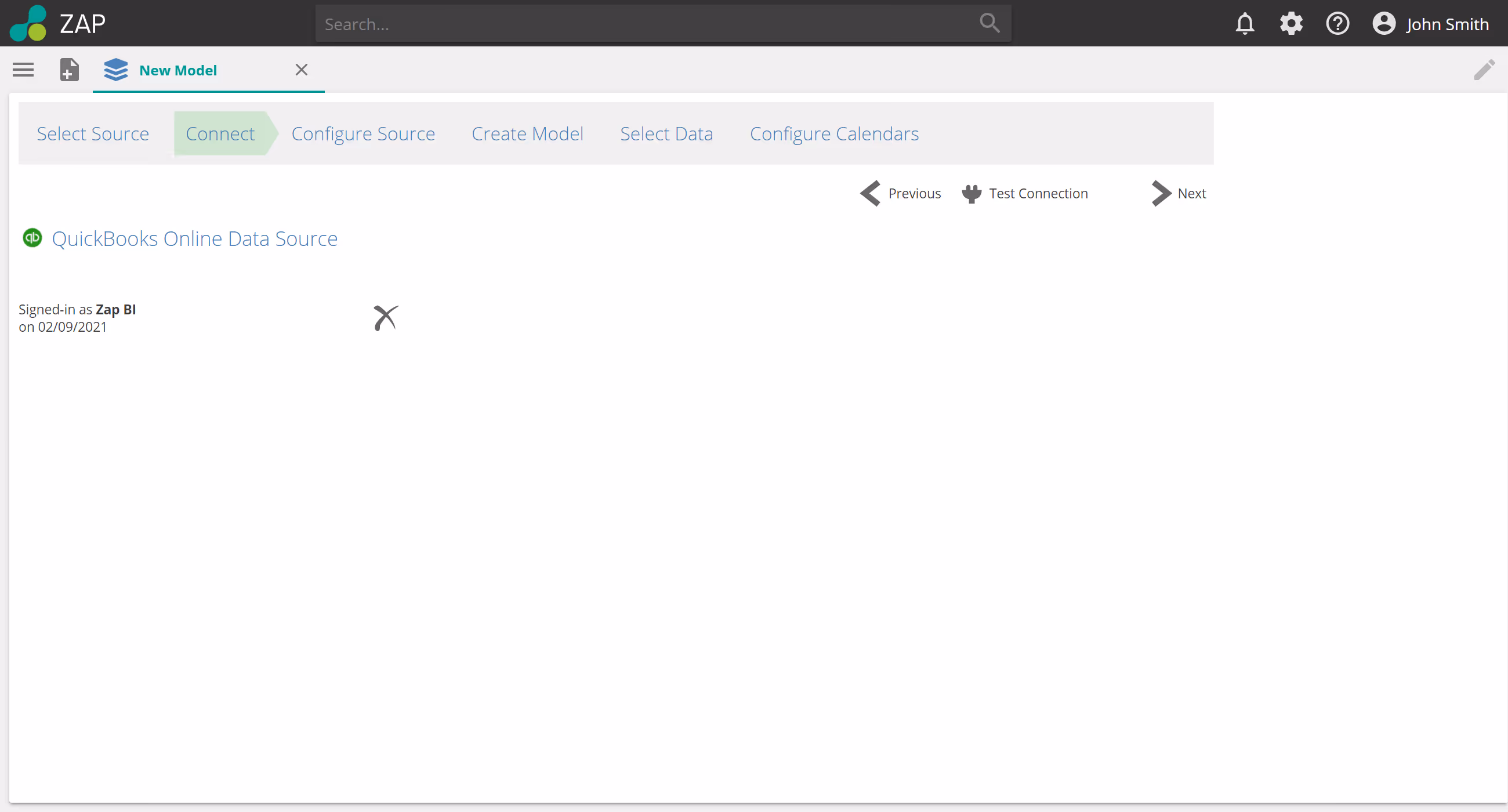Image resolution: width=1508 pixels, height=812 pixels.
Task: Open the settings gear icon
Action: pyautogui.click(x=1291, y=24)
